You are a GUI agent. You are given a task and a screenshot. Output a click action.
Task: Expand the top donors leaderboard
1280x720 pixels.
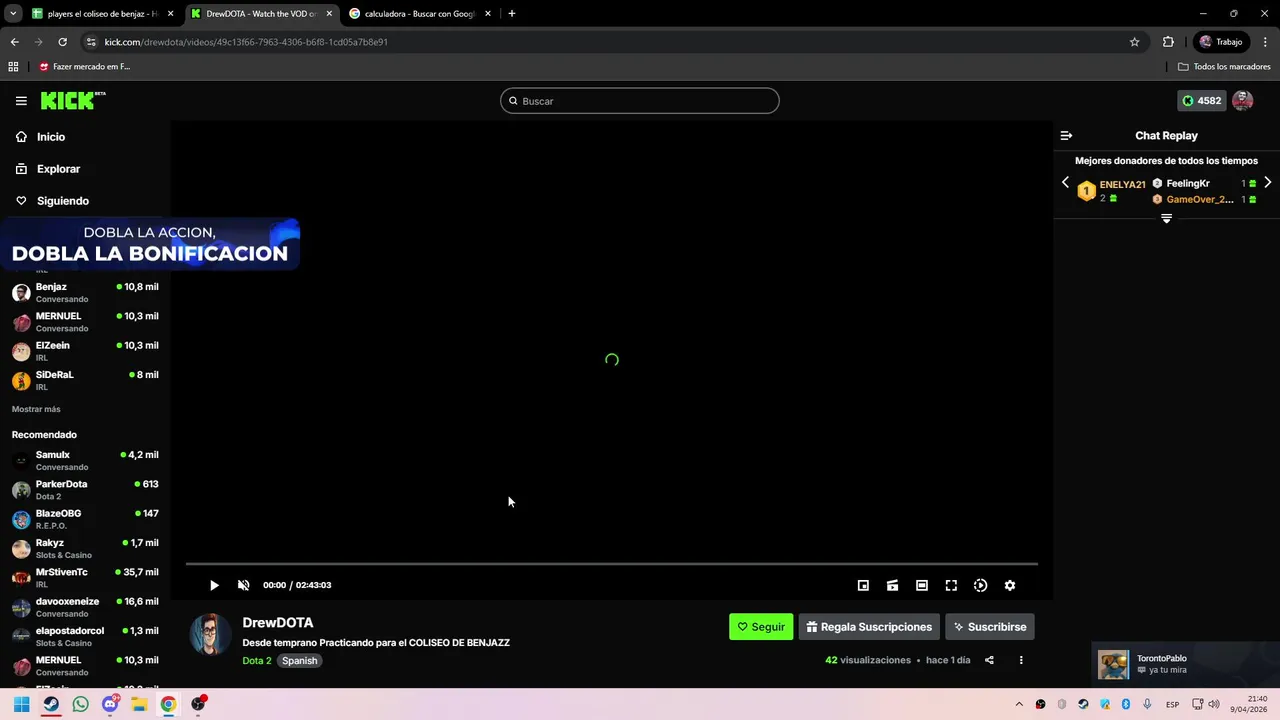1166,218
